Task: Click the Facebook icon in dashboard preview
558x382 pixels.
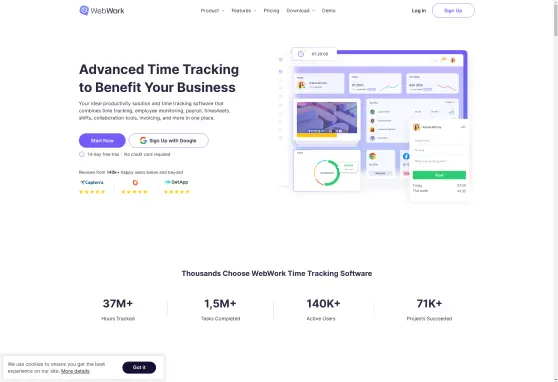Action: pos(406,156)
